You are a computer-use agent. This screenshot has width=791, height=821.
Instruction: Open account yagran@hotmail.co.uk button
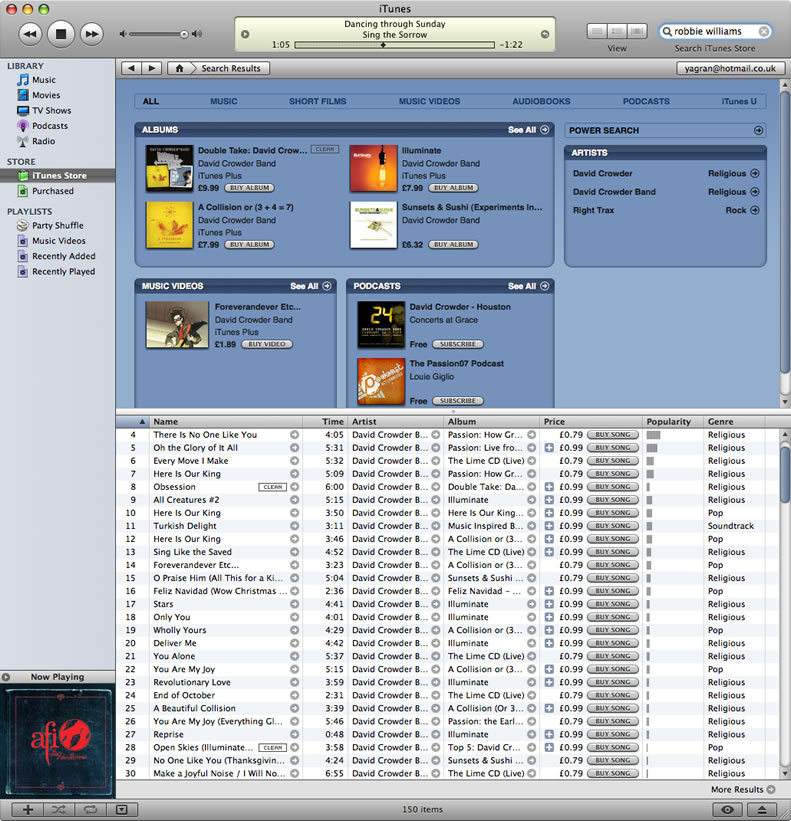point(730,68)
